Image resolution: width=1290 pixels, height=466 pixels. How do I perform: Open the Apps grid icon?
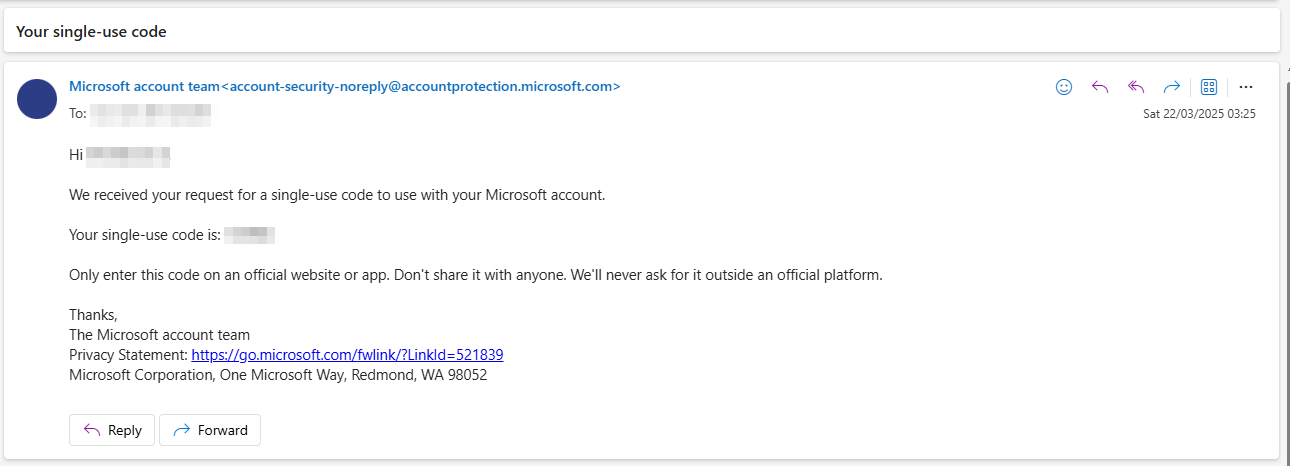(x=1208, y=87)
